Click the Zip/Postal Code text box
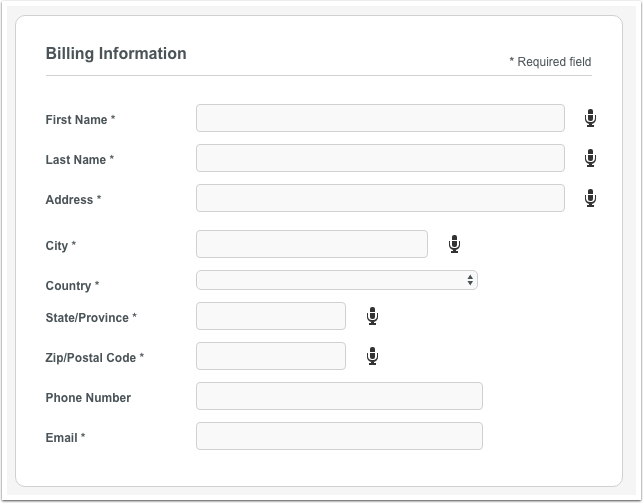 pyautogui.click(x=271, y=356)
